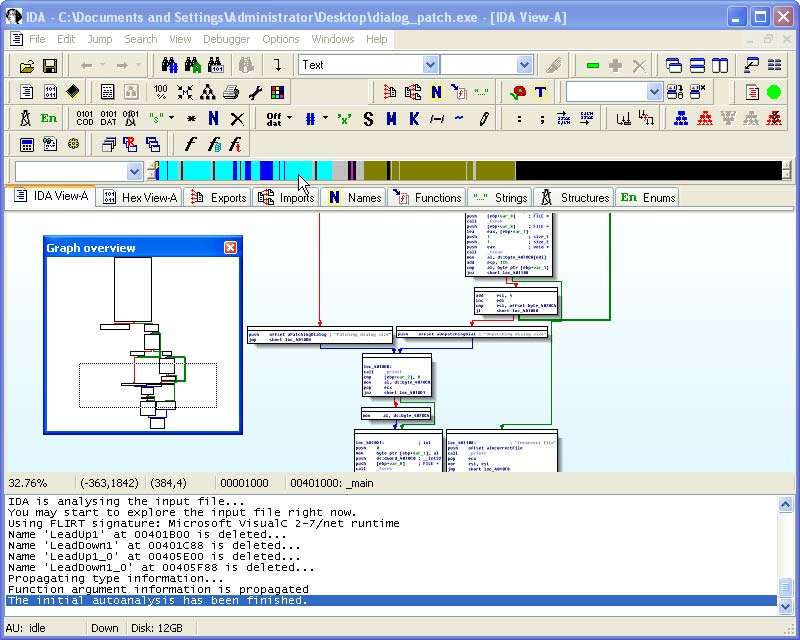The height and width of the screenshot is (640, 800).
Task: Click the output log scrollbar down arrow
Action: point(786,606)
